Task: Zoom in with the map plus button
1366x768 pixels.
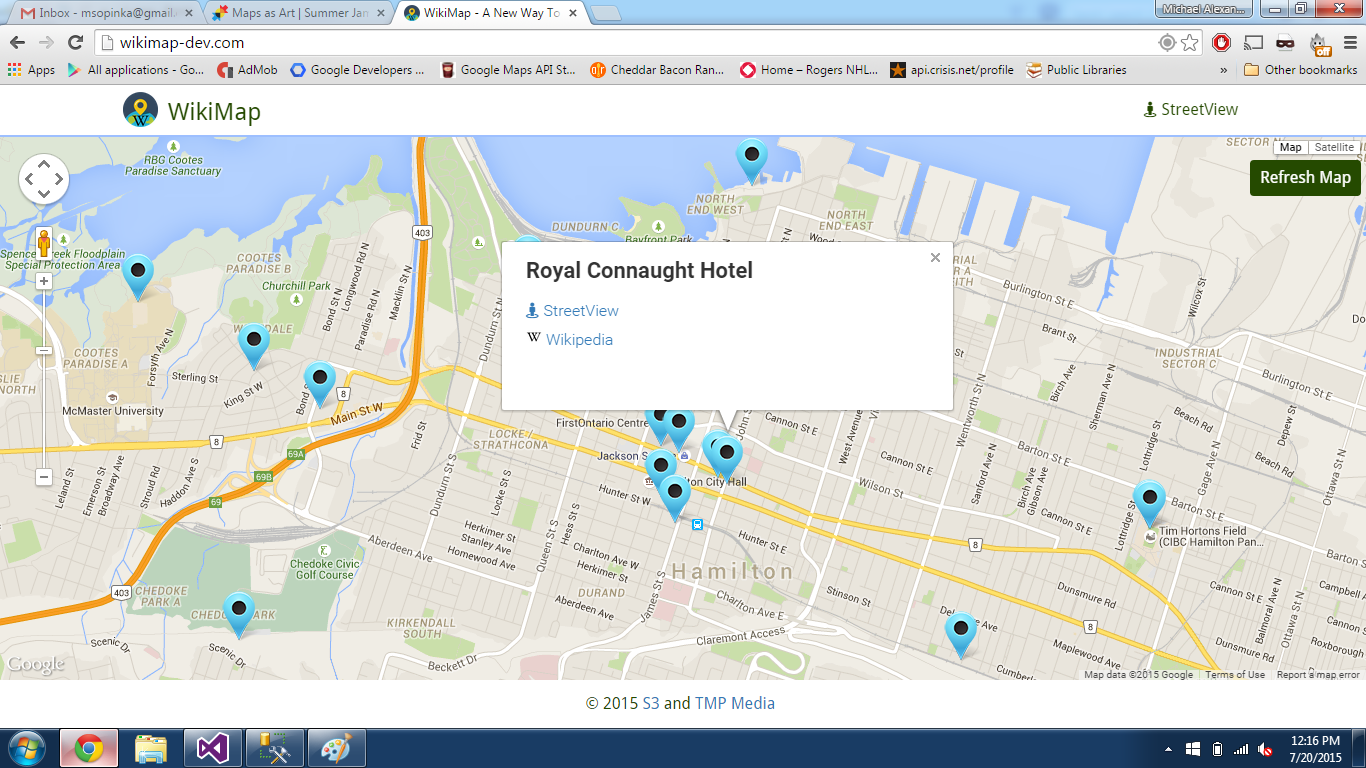Action: [x=44, y=281]
